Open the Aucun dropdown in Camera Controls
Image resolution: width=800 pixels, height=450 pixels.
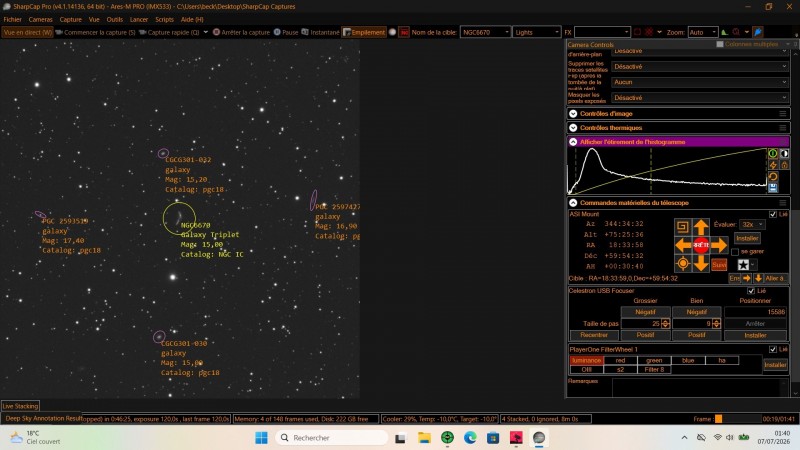[700, 82]
